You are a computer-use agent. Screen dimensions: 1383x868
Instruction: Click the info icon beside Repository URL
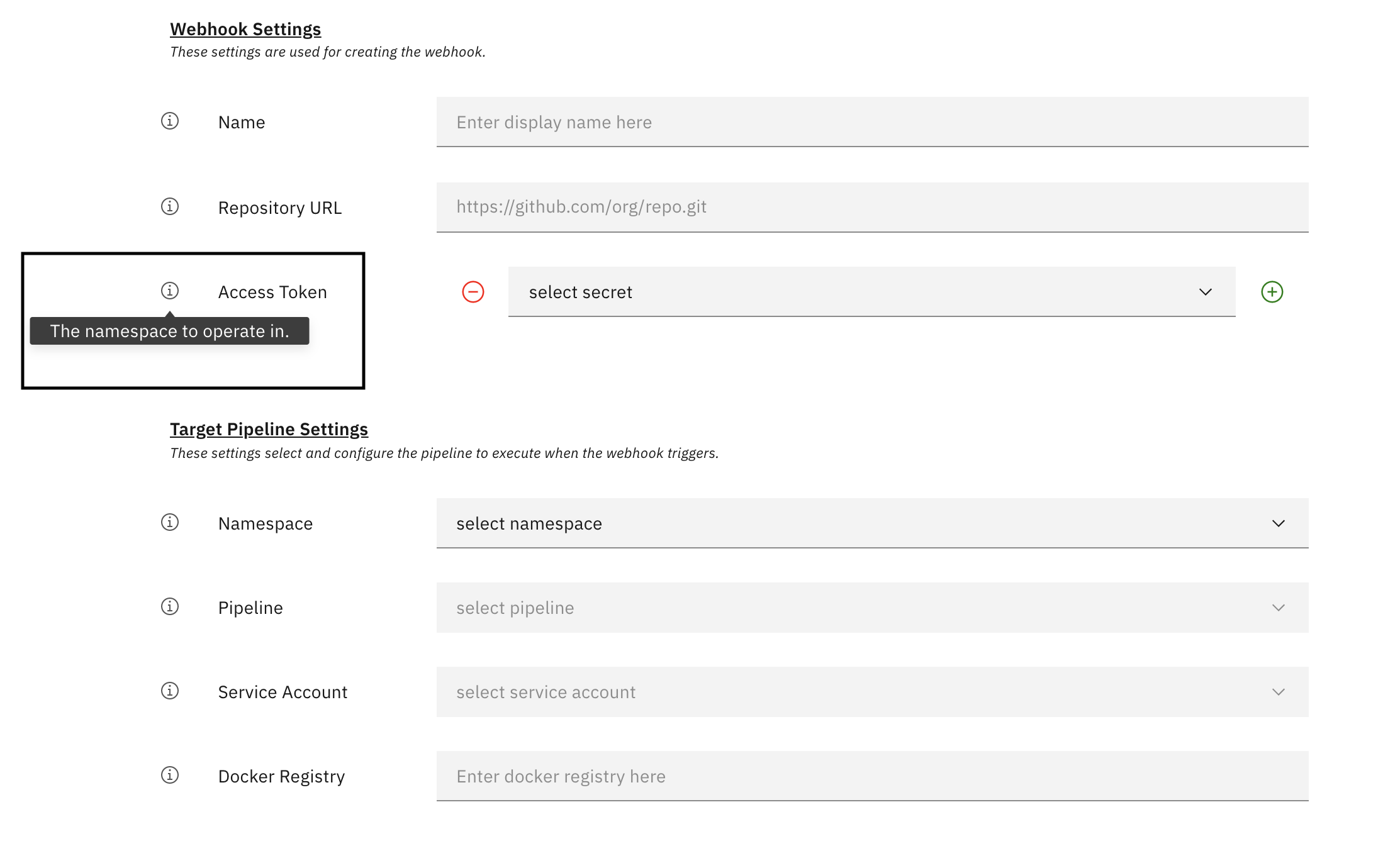169,206
